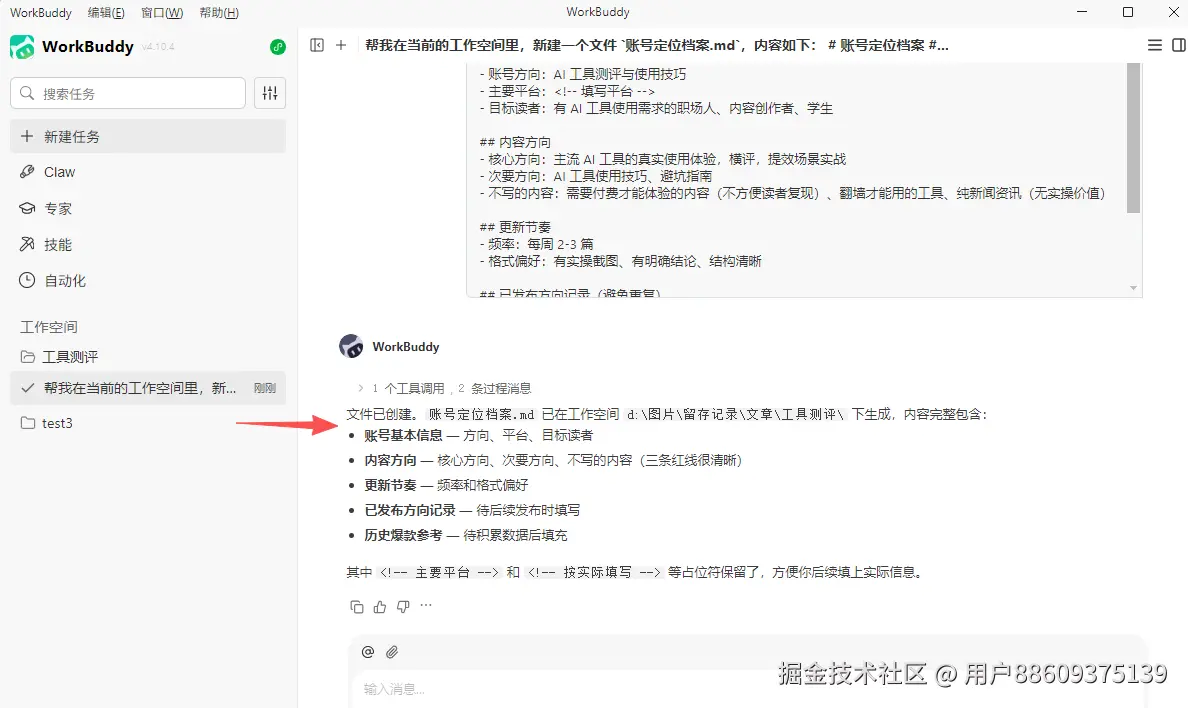This screenshot has height=708, width=1188.
Task: Open the list menu icon at top right
Action: [1155, 45]
